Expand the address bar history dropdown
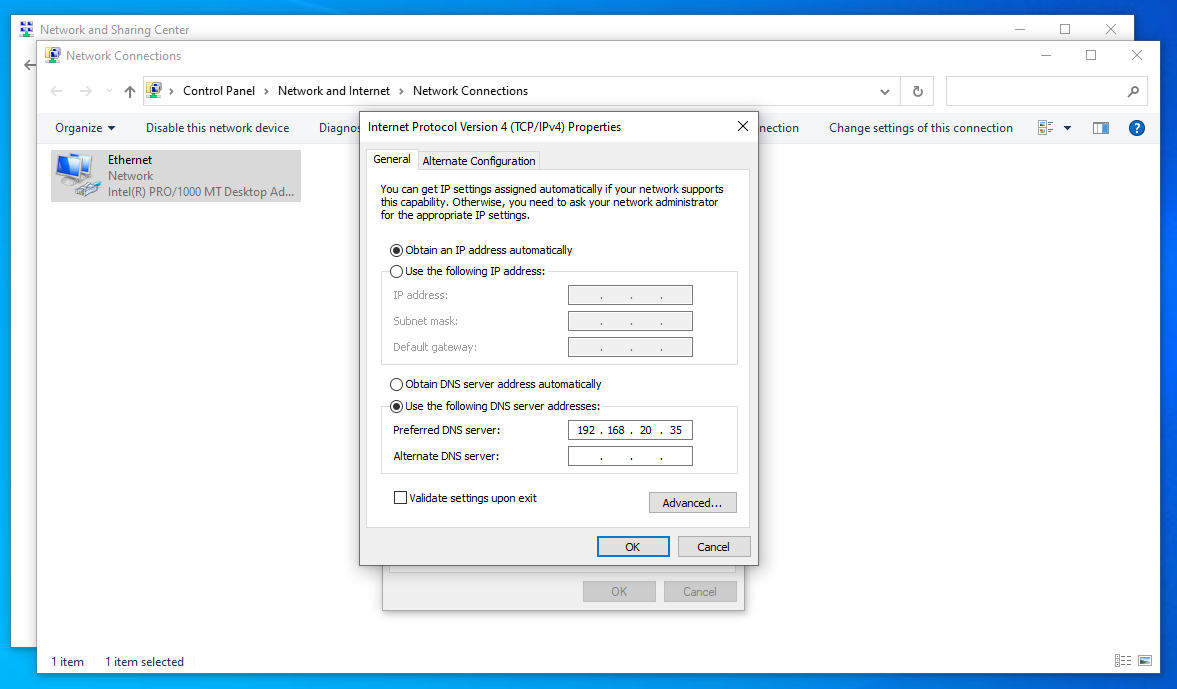Screen dimensions: 1177x689 pos(885,91)
